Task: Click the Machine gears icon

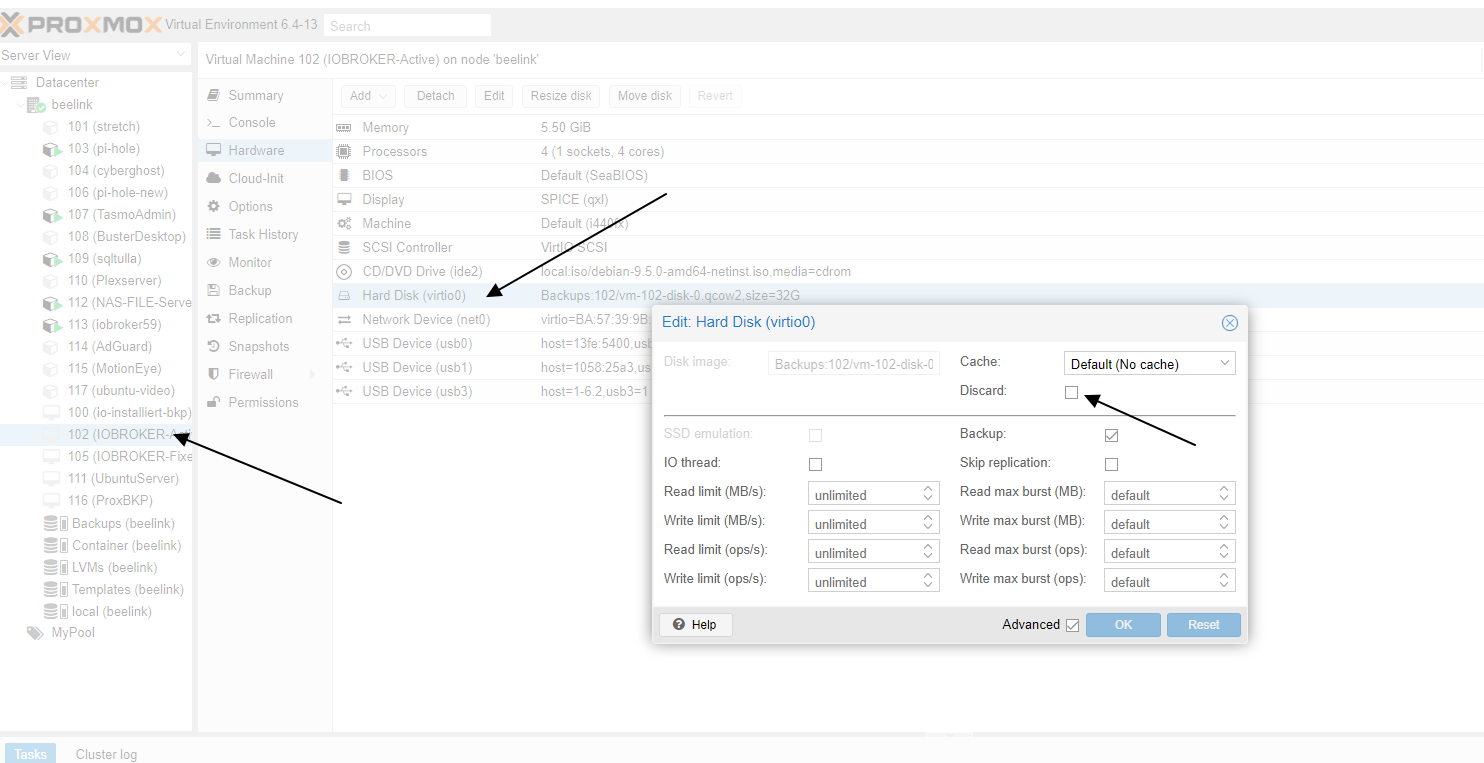Action: pos(344,223)
